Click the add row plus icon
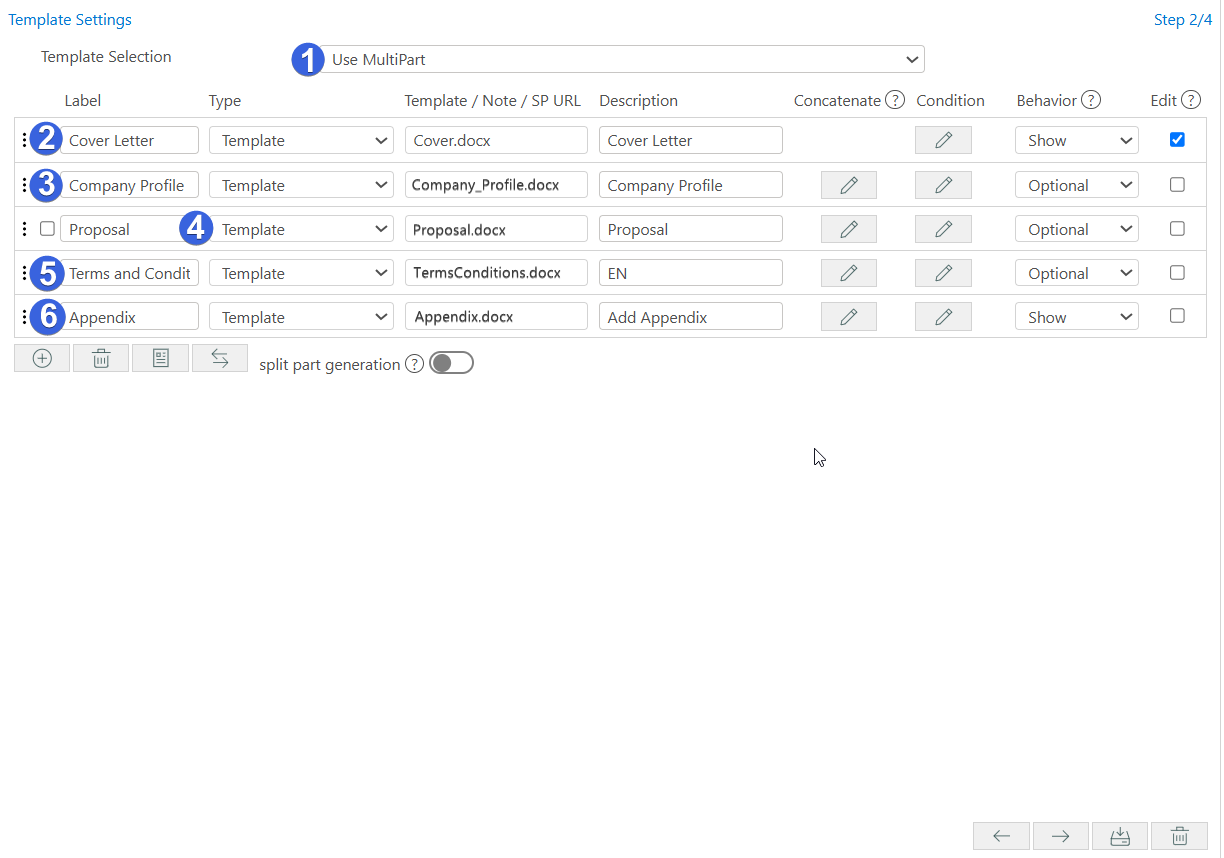 pos(42,358)
